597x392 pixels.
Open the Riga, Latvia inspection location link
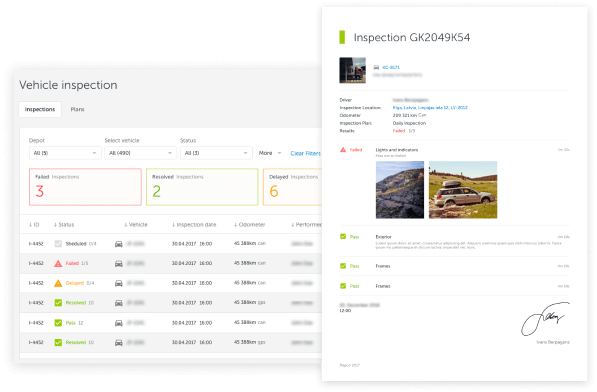430,108
